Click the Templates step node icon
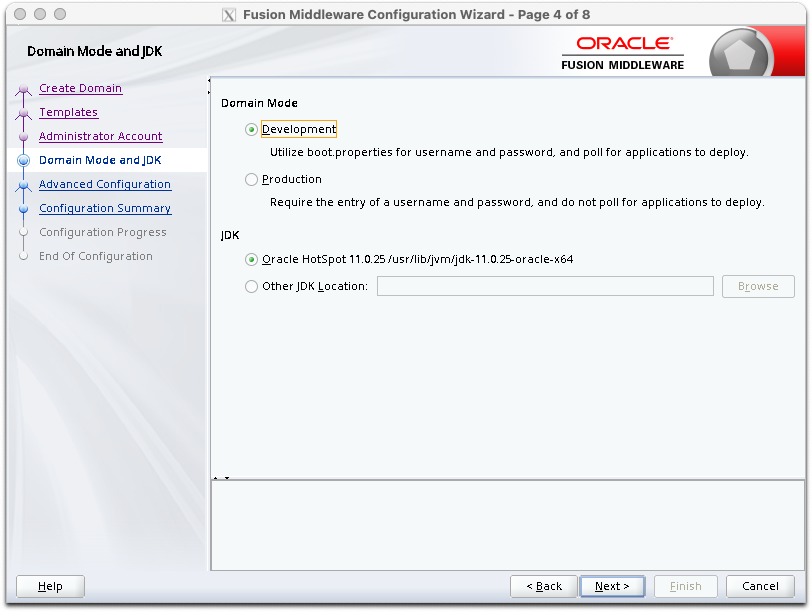812x612 pixels. 23,113
